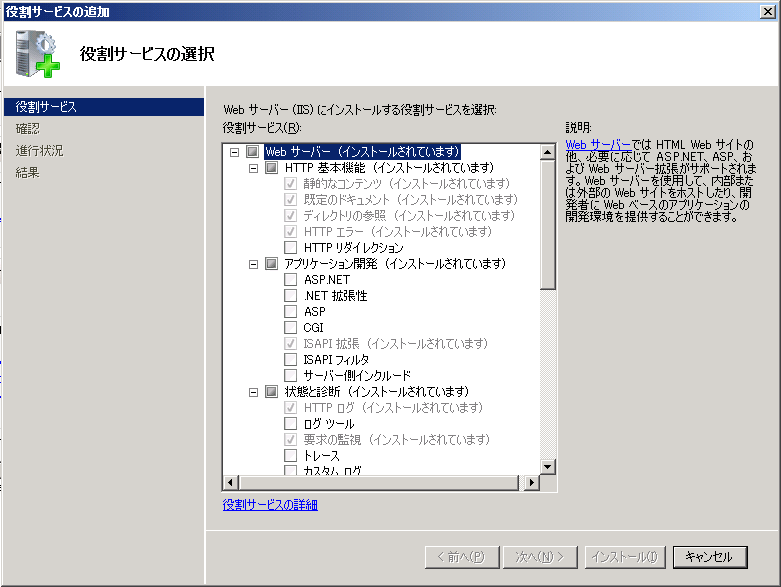Enable the ASP.NET role service checkbox
This screenshot has width=781, height=587.
click(x=290, y=279)
